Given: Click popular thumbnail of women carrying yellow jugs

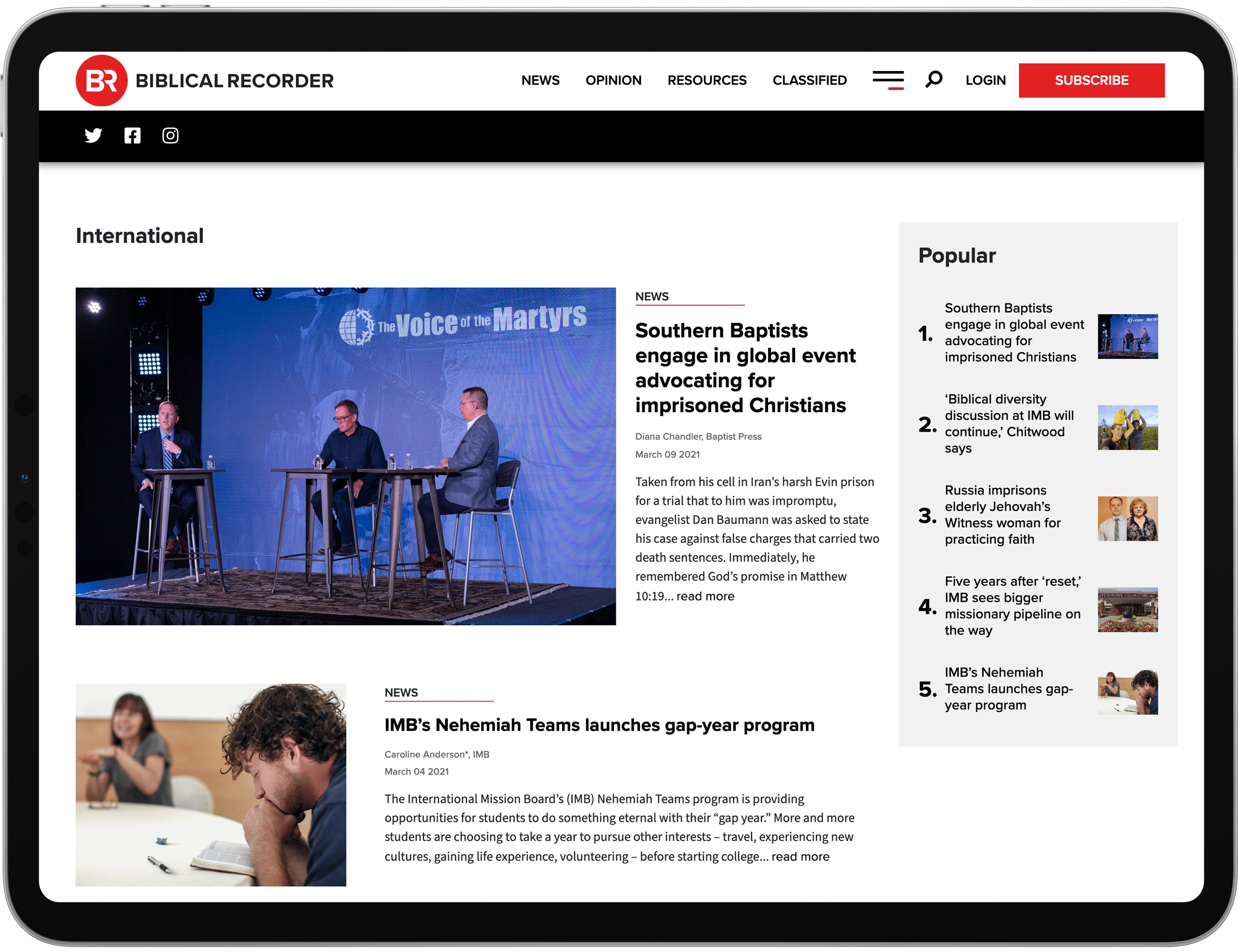Looking at the screenshot, I should tap(1127, 427).
